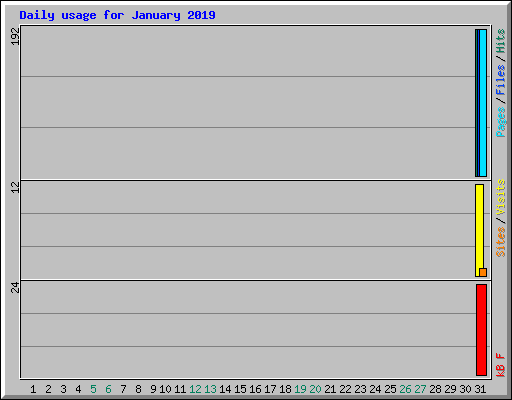
Task: Click day label '13' on the x-axis
Action: (x=210, y=389)
